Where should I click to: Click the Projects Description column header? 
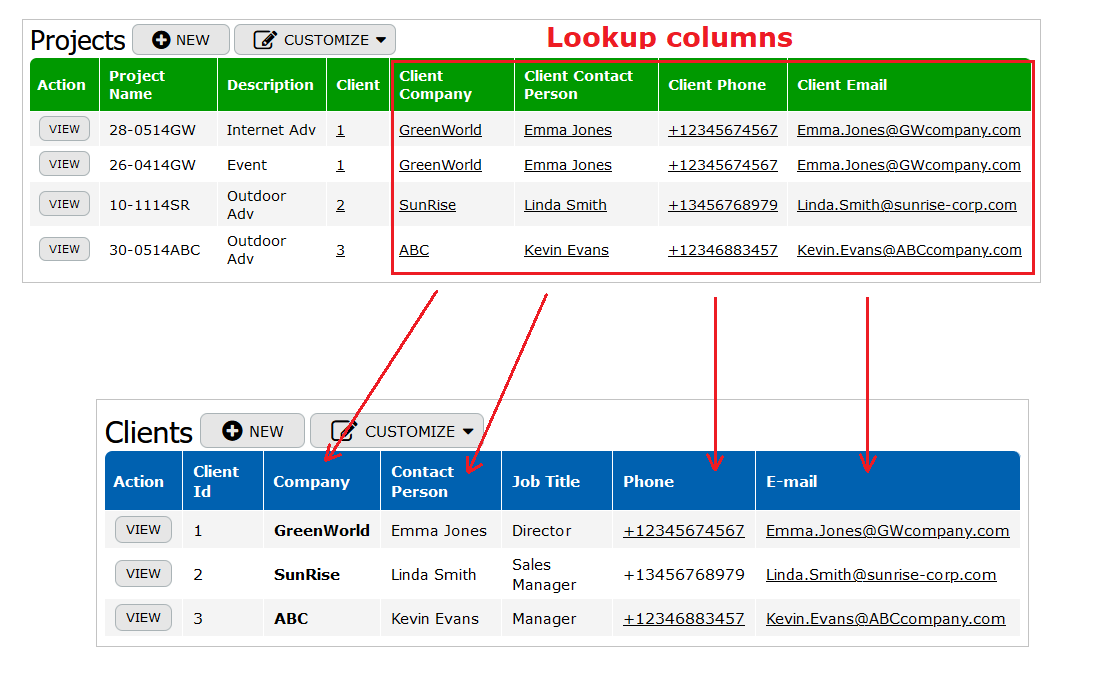[x=272, y=85]
